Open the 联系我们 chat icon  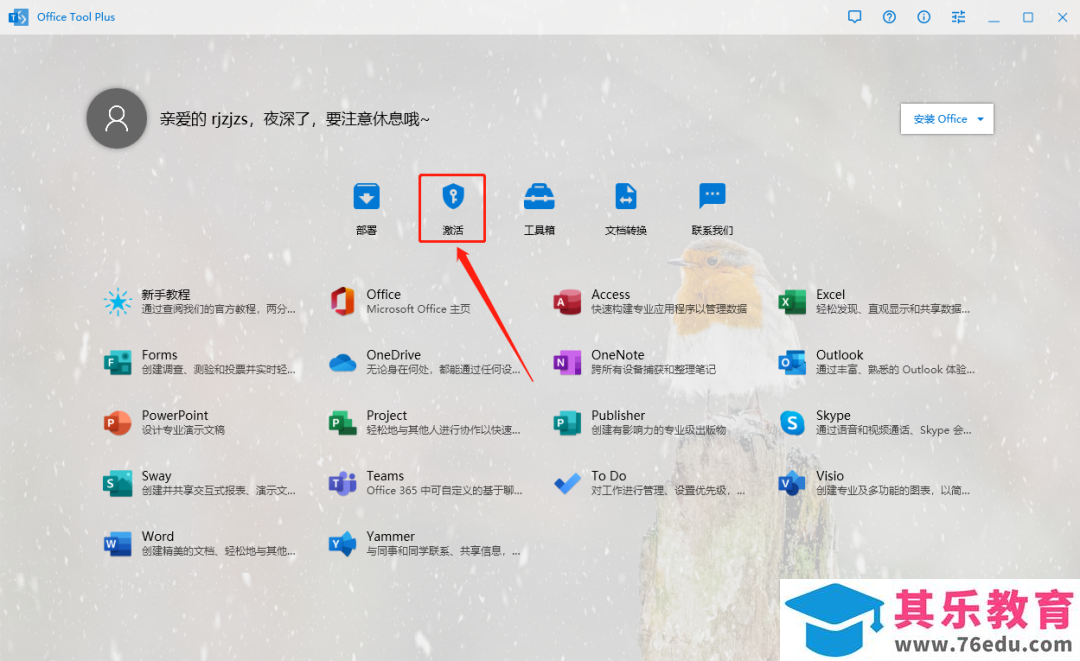(x=712, y=196)
